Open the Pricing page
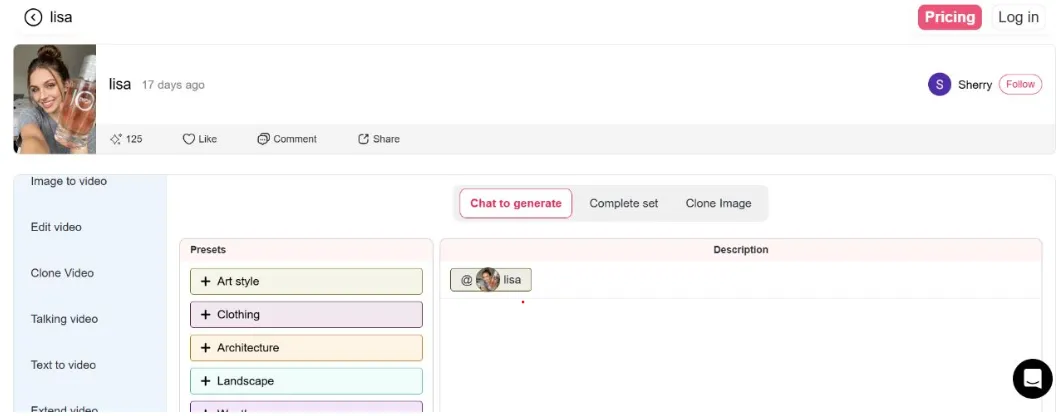The image size is (1061, 416). point(949,17)
